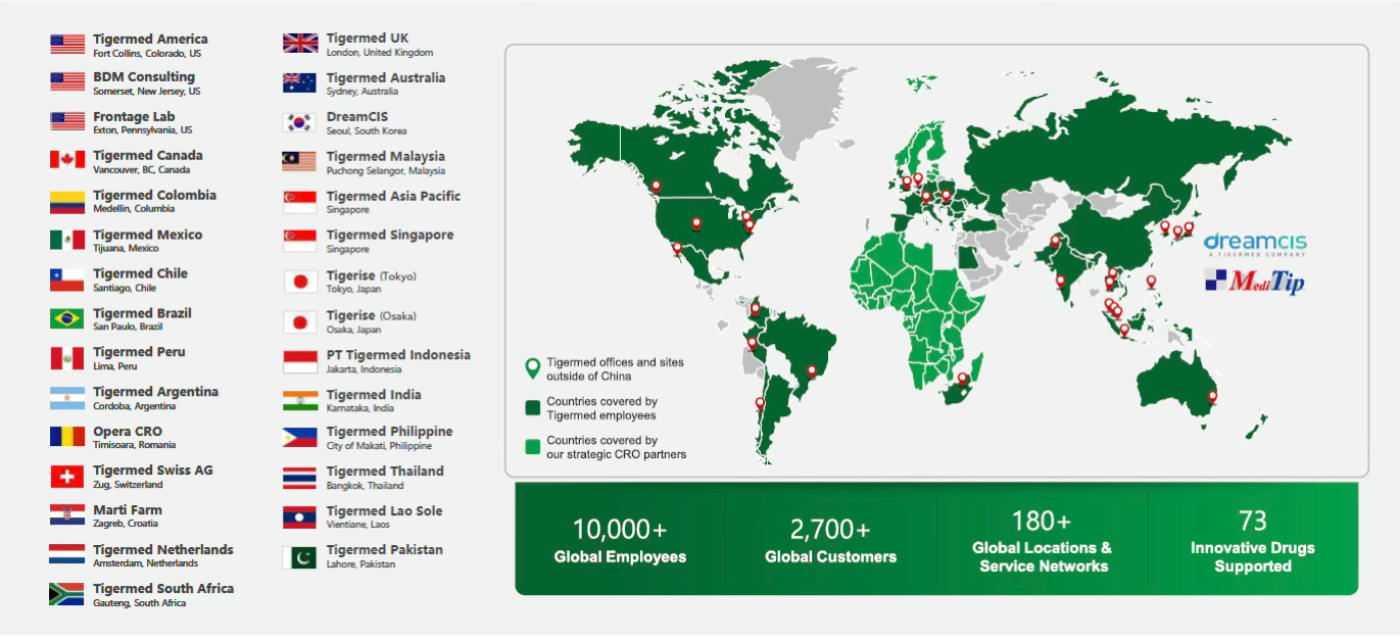The image size is (1400, 637).
Task: Click the Brazilian flag beside Tigermed Brazil
Action: pyautogui.click(x=67, y=319)
